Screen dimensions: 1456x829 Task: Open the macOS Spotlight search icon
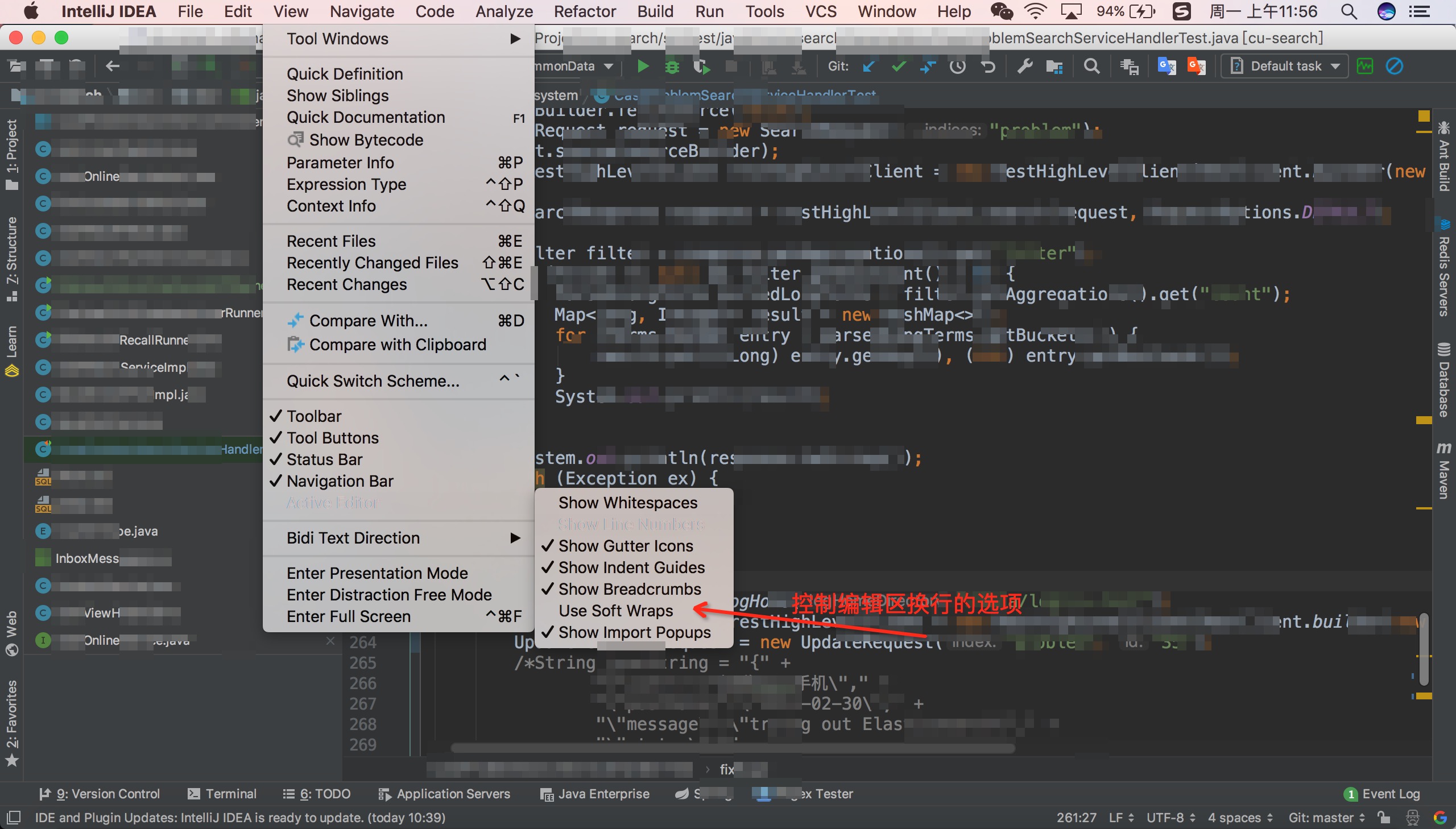[x=1349, y=11]
